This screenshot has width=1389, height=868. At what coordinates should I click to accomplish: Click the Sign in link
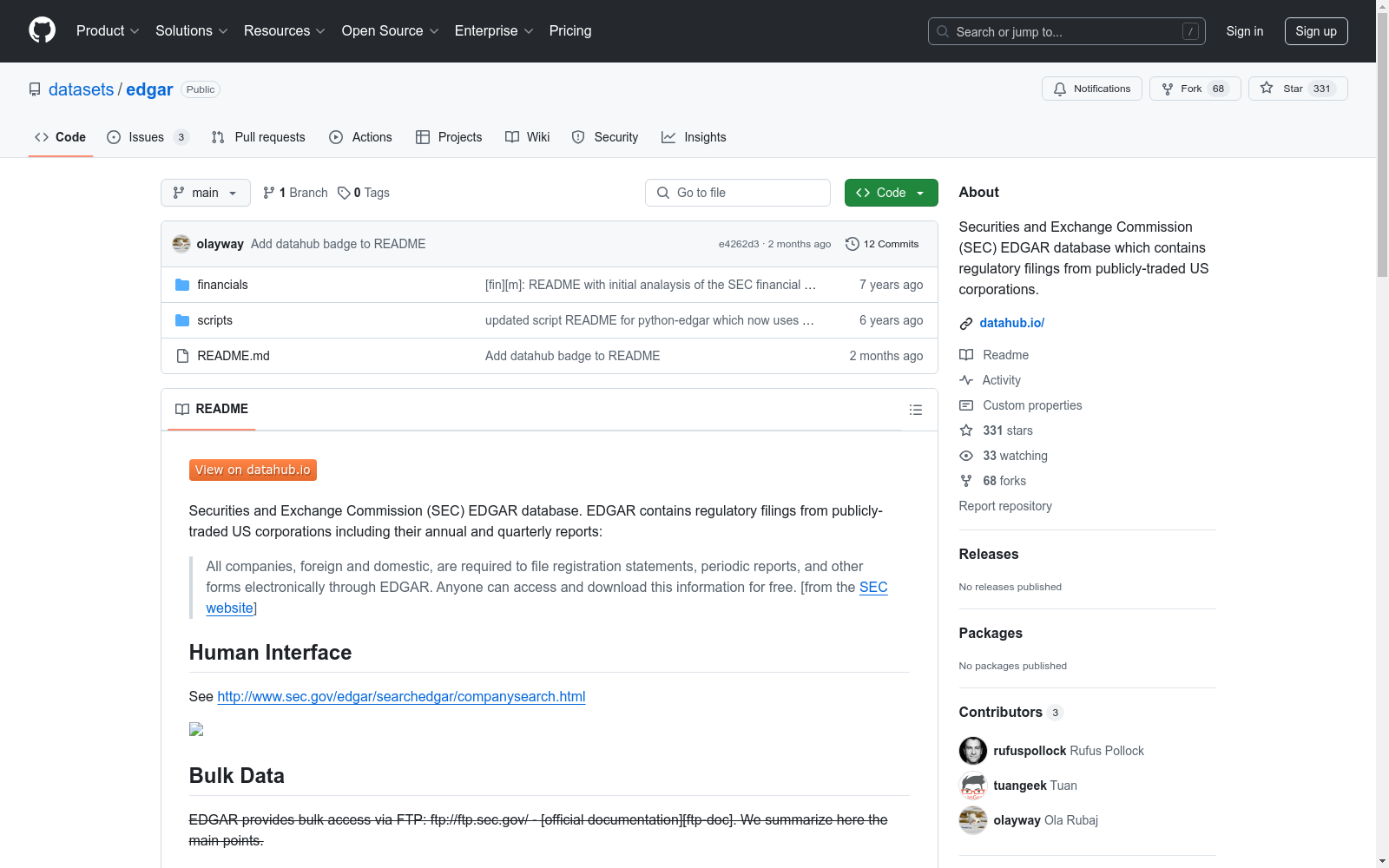(x=1245, y=31)
